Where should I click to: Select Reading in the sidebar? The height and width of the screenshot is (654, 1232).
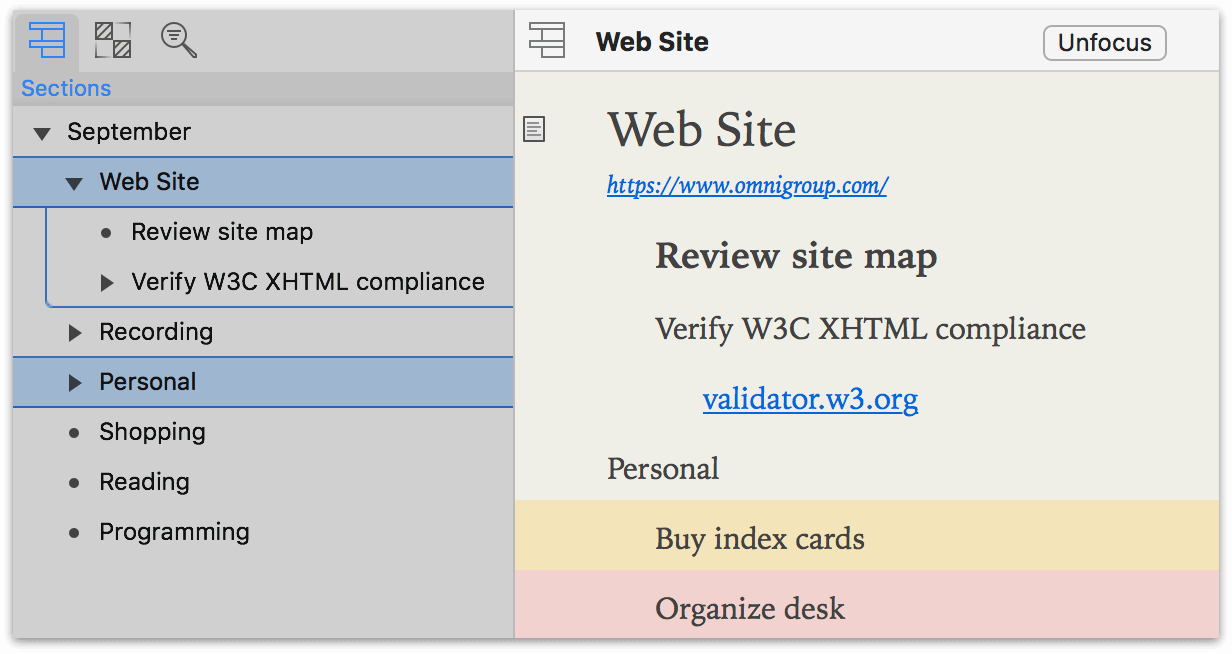coord(144,482)
